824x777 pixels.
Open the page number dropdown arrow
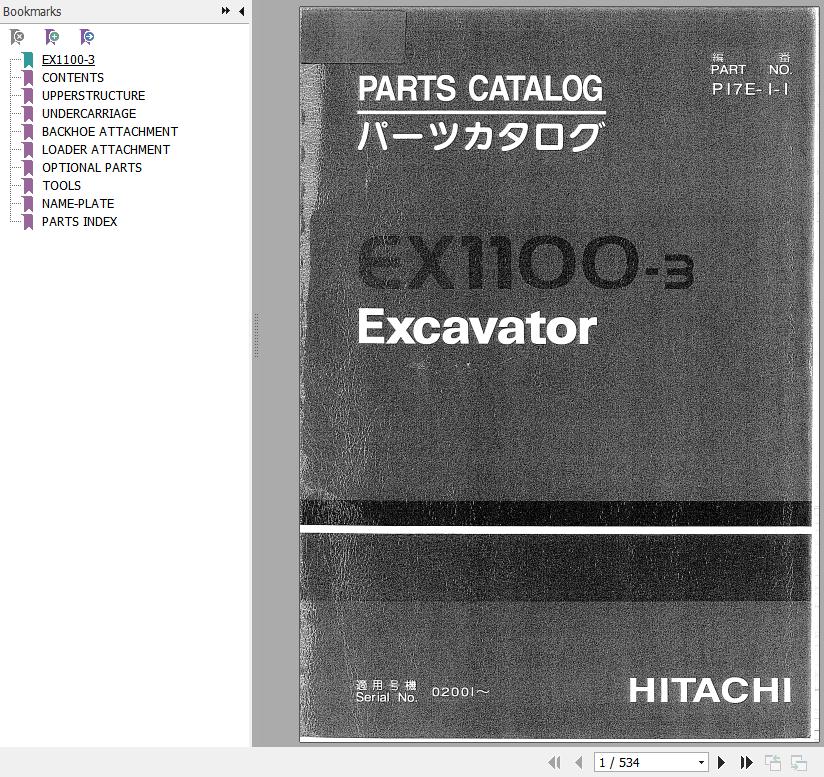[702, 762]
